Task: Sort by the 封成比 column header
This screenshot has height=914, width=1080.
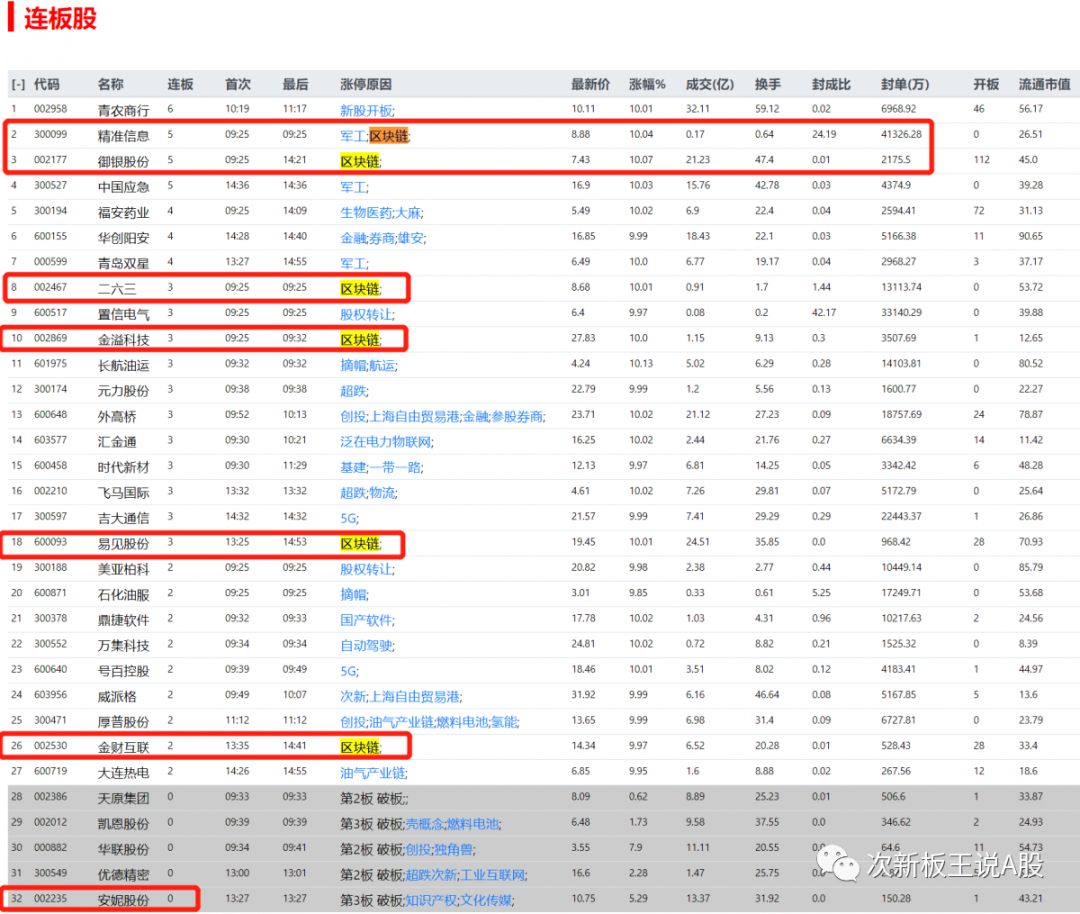Action: (831, 85)
